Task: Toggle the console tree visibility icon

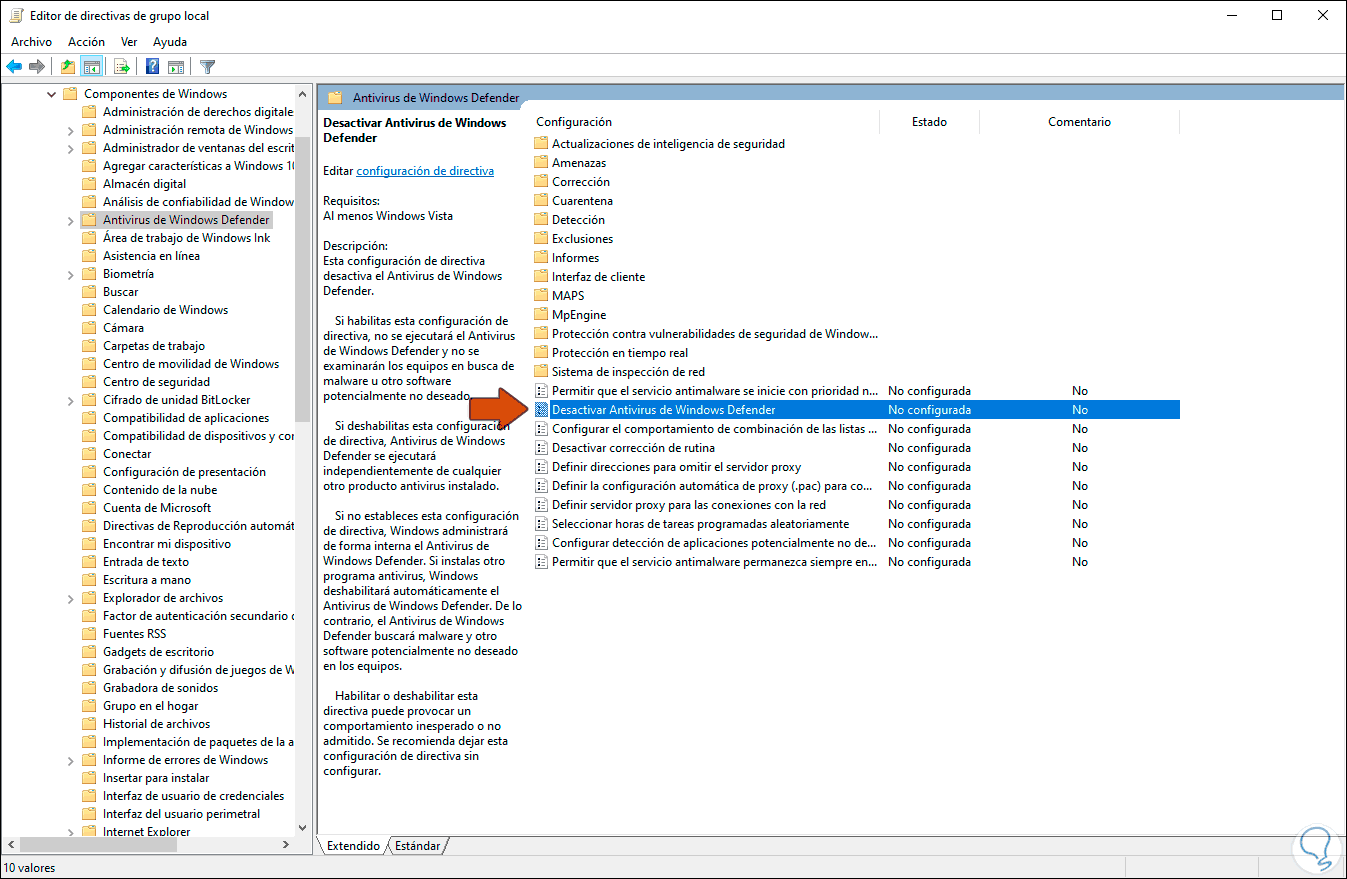Action: (x=91, y=66)
